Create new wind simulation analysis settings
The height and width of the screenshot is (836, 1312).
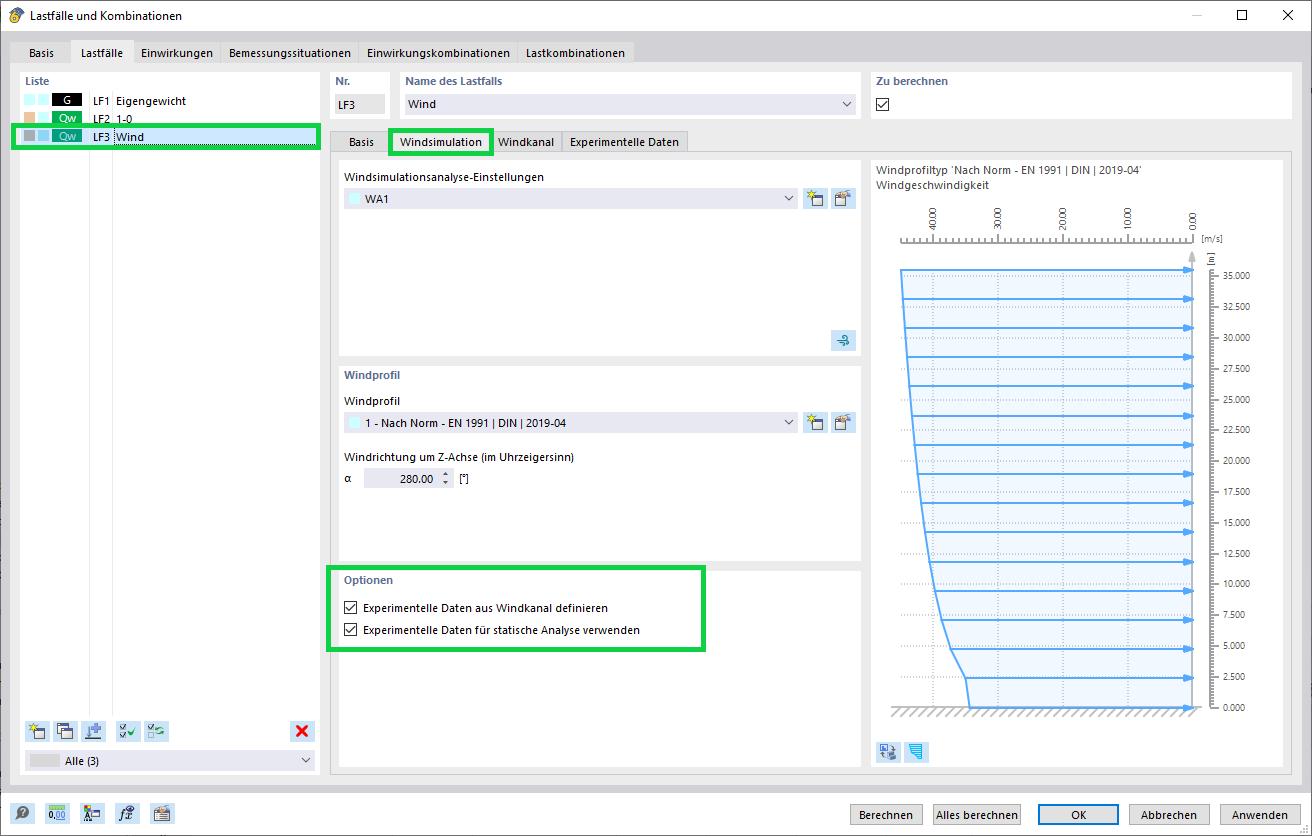click(815, 198)
